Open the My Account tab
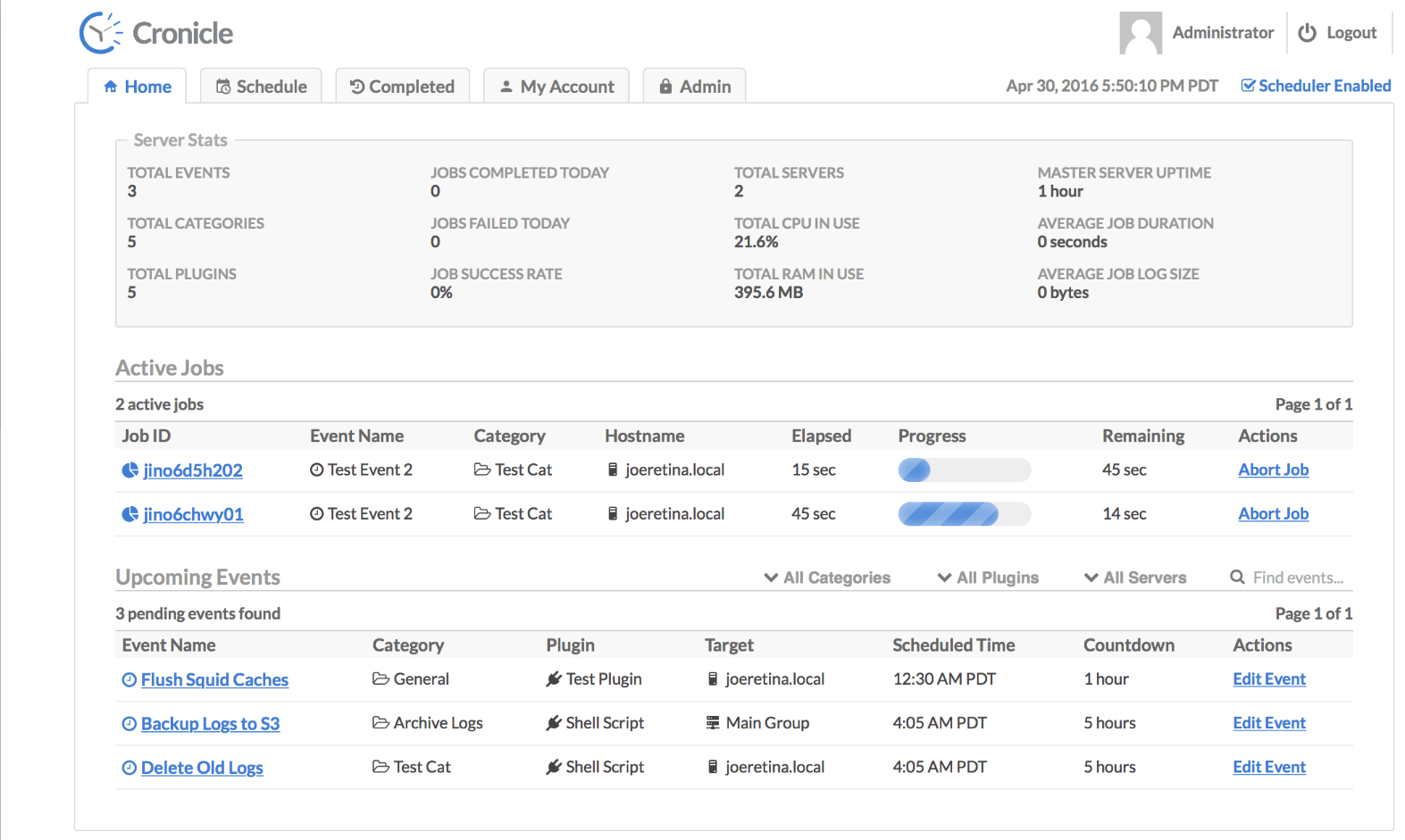The height and width of the screenshot is (840, 1405). [556, 87]
